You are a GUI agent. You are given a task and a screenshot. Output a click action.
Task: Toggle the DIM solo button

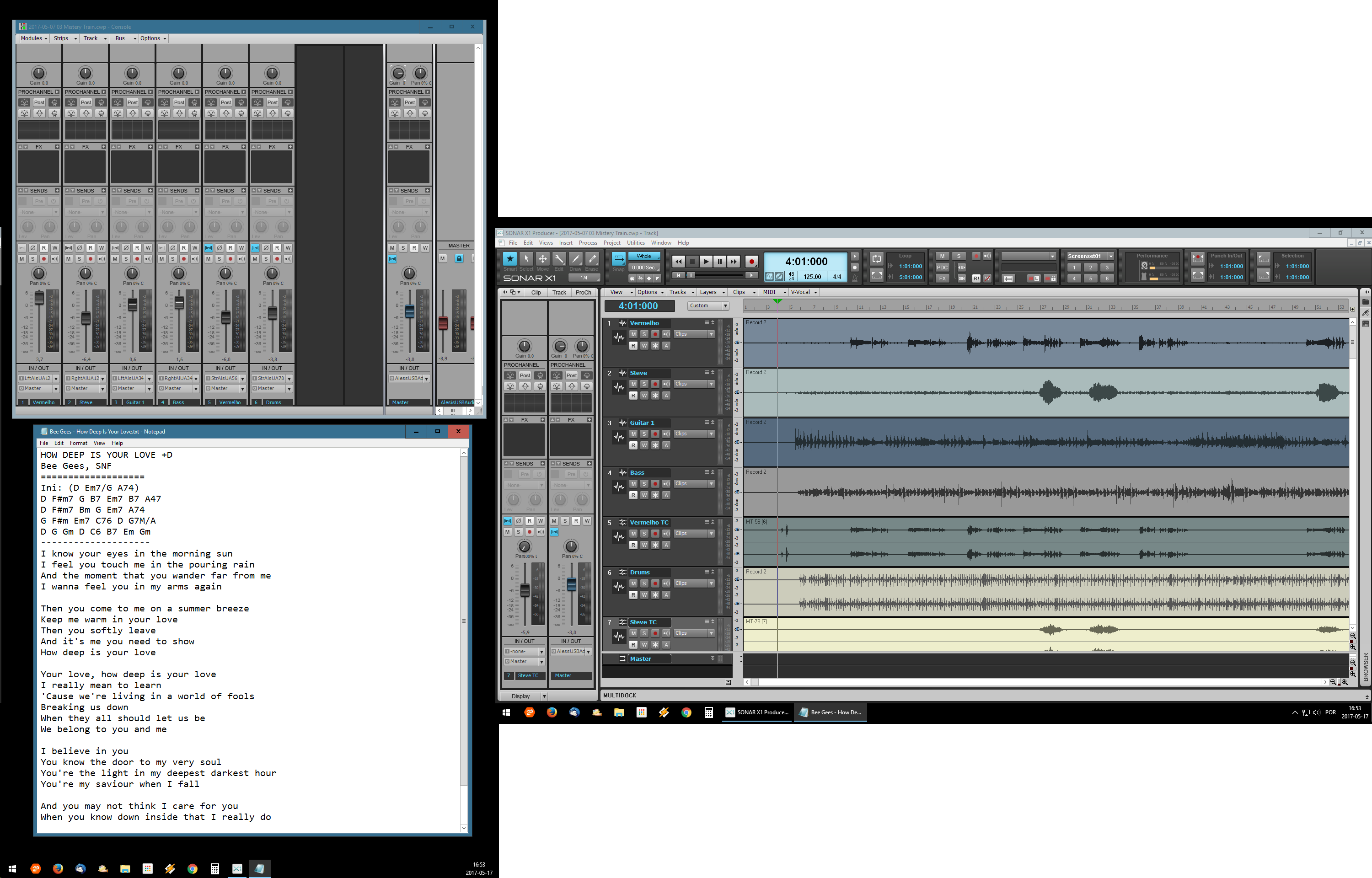click(x=962, y=279)
